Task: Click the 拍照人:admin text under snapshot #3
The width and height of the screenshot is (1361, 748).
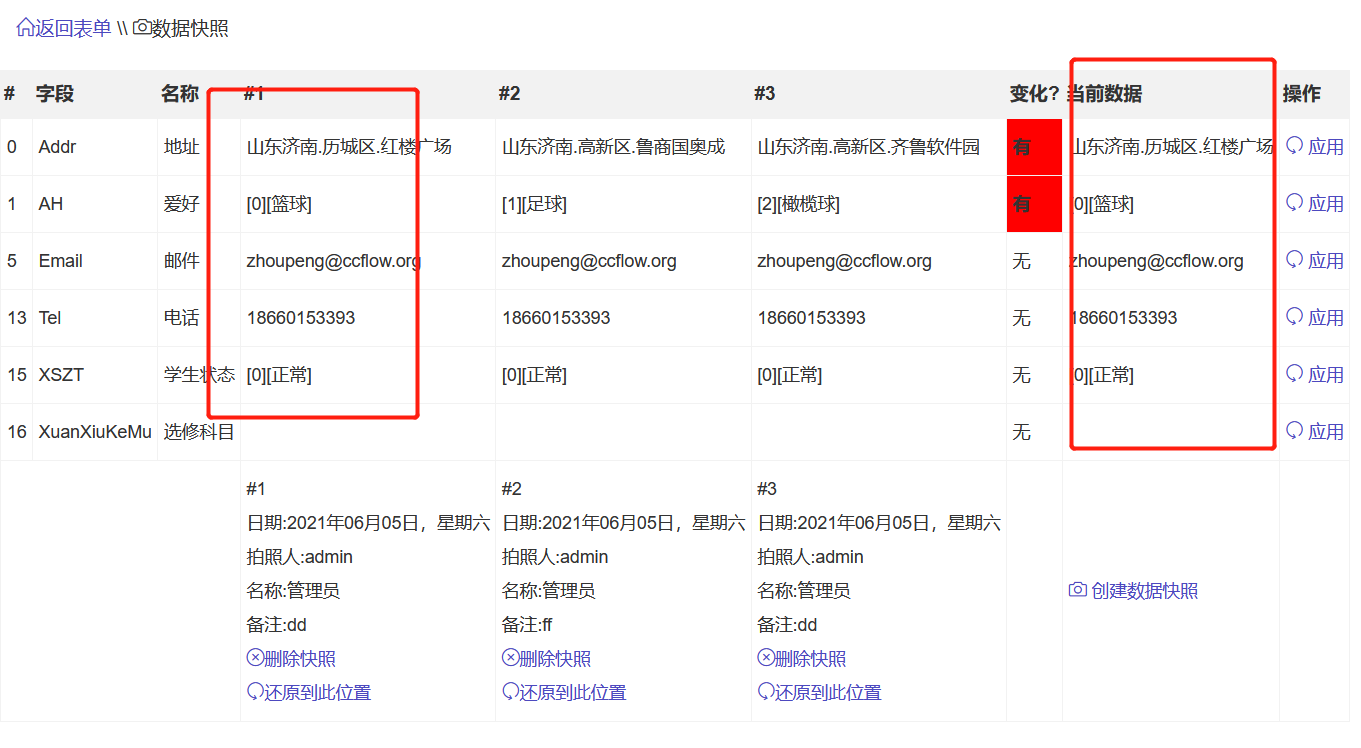Action: click(x=811, y=557)
